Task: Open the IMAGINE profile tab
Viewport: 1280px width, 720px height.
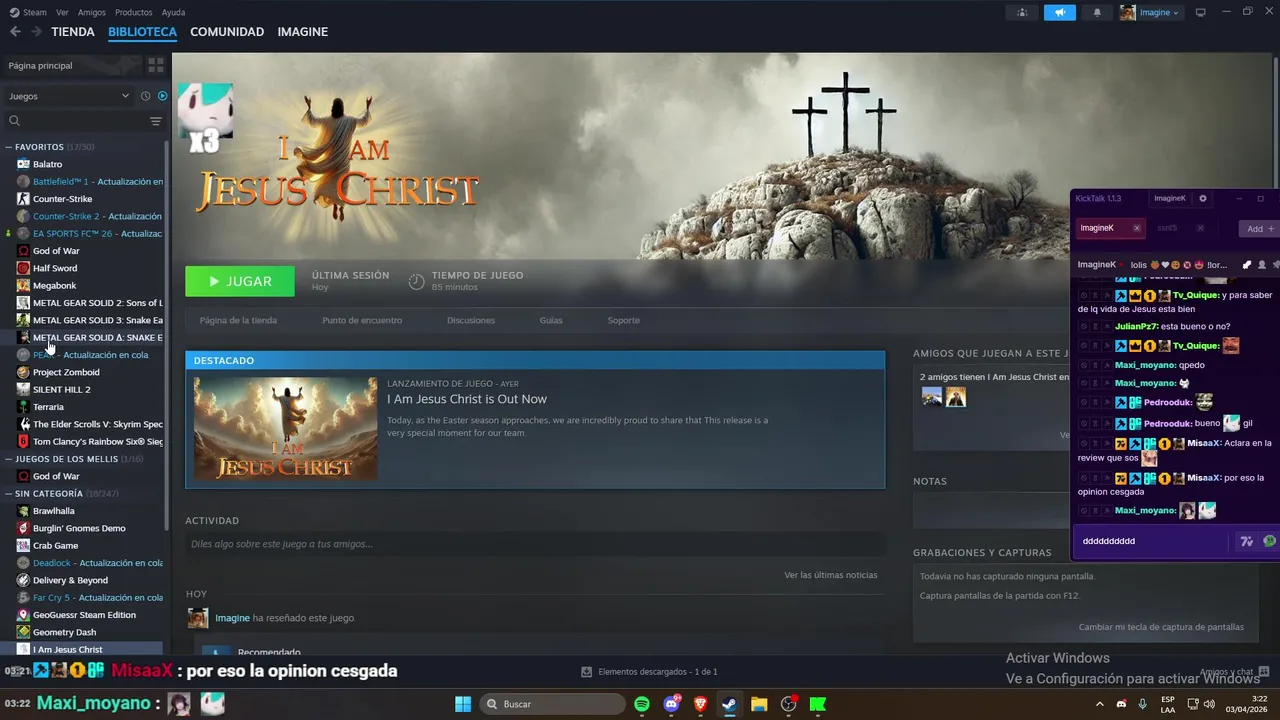Action: 302,32
